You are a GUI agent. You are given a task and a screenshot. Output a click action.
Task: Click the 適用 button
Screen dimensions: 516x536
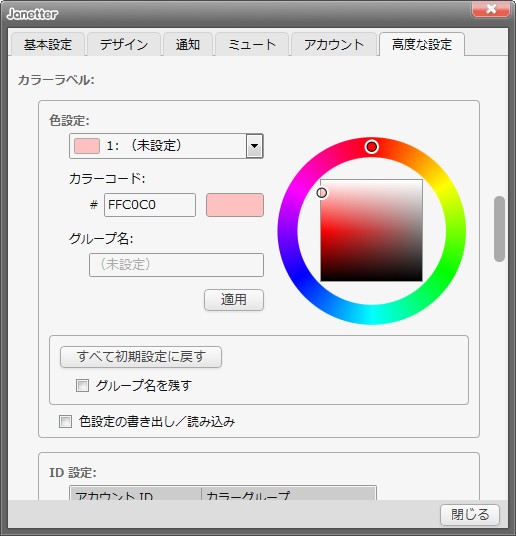[x=234, y=300]
